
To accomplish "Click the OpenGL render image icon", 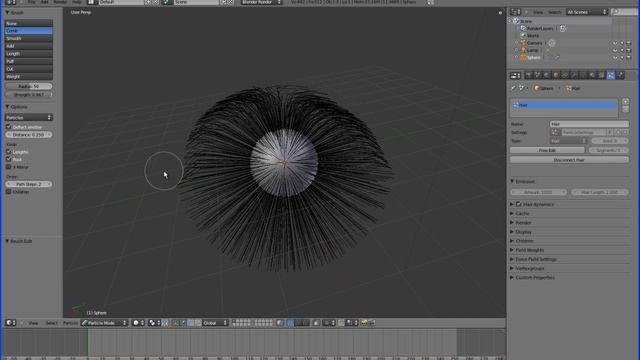I will [364, 323].
